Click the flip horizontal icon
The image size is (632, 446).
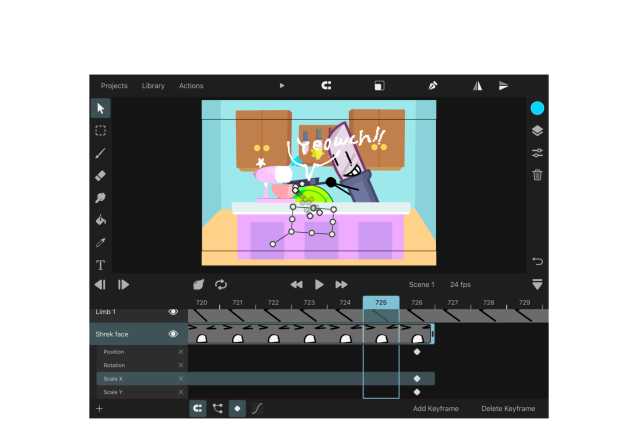(x=478, y=85)
